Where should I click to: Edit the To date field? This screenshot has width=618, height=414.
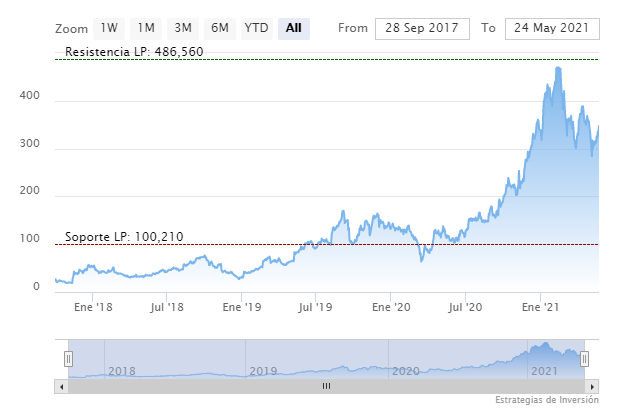[x=552, y=28]
